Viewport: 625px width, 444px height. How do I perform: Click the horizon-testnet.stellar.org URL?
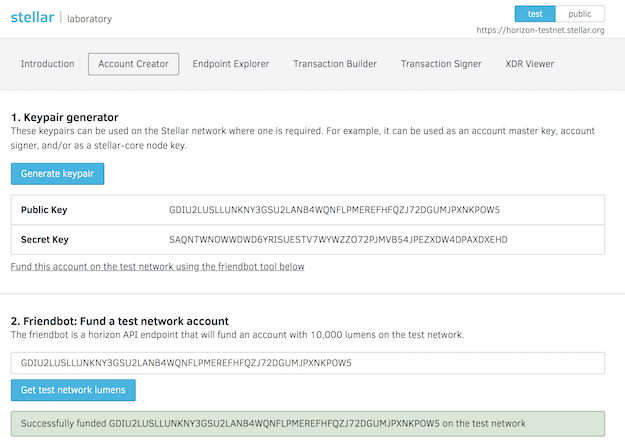tap(541, 31)
